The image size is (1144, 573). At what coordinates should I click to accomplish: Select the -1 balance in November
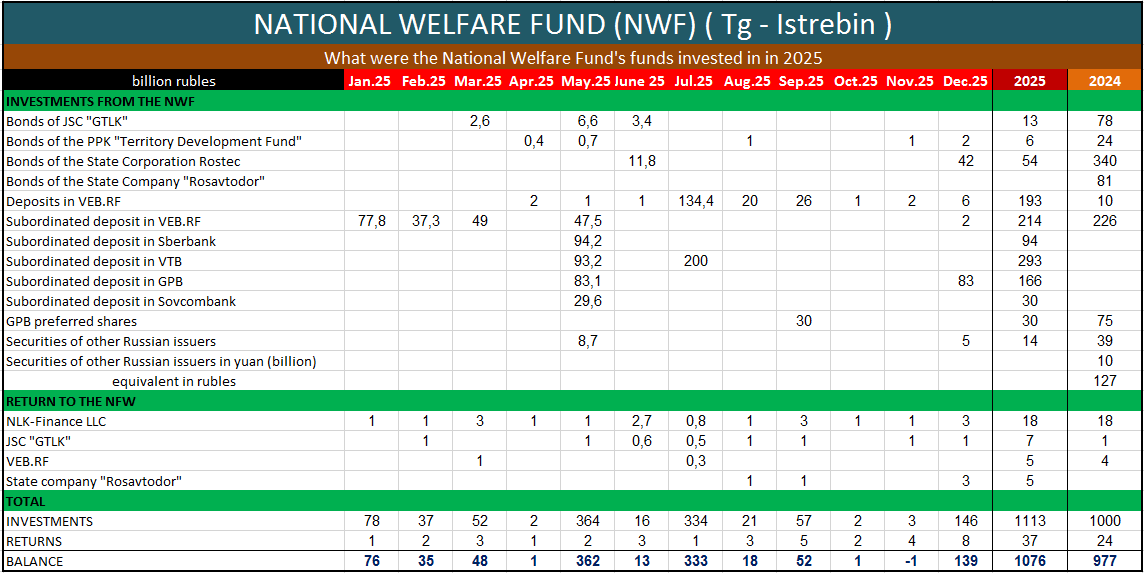(911, 561)
